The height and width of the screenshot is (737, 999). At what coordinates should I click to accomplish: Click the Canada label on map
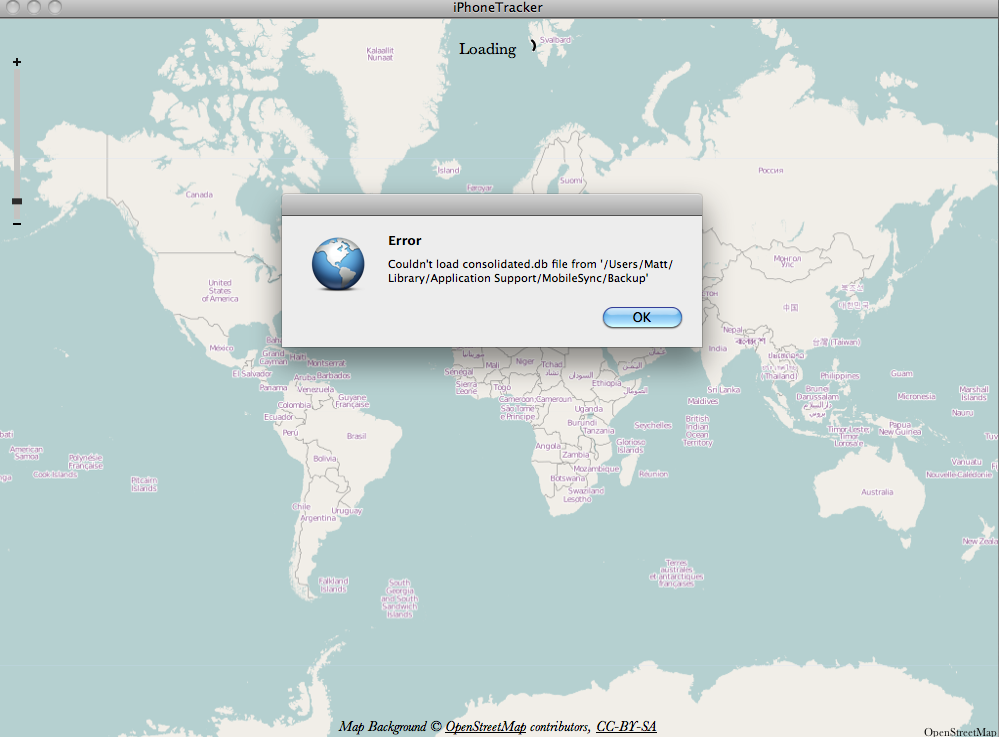tap(199, 194)
